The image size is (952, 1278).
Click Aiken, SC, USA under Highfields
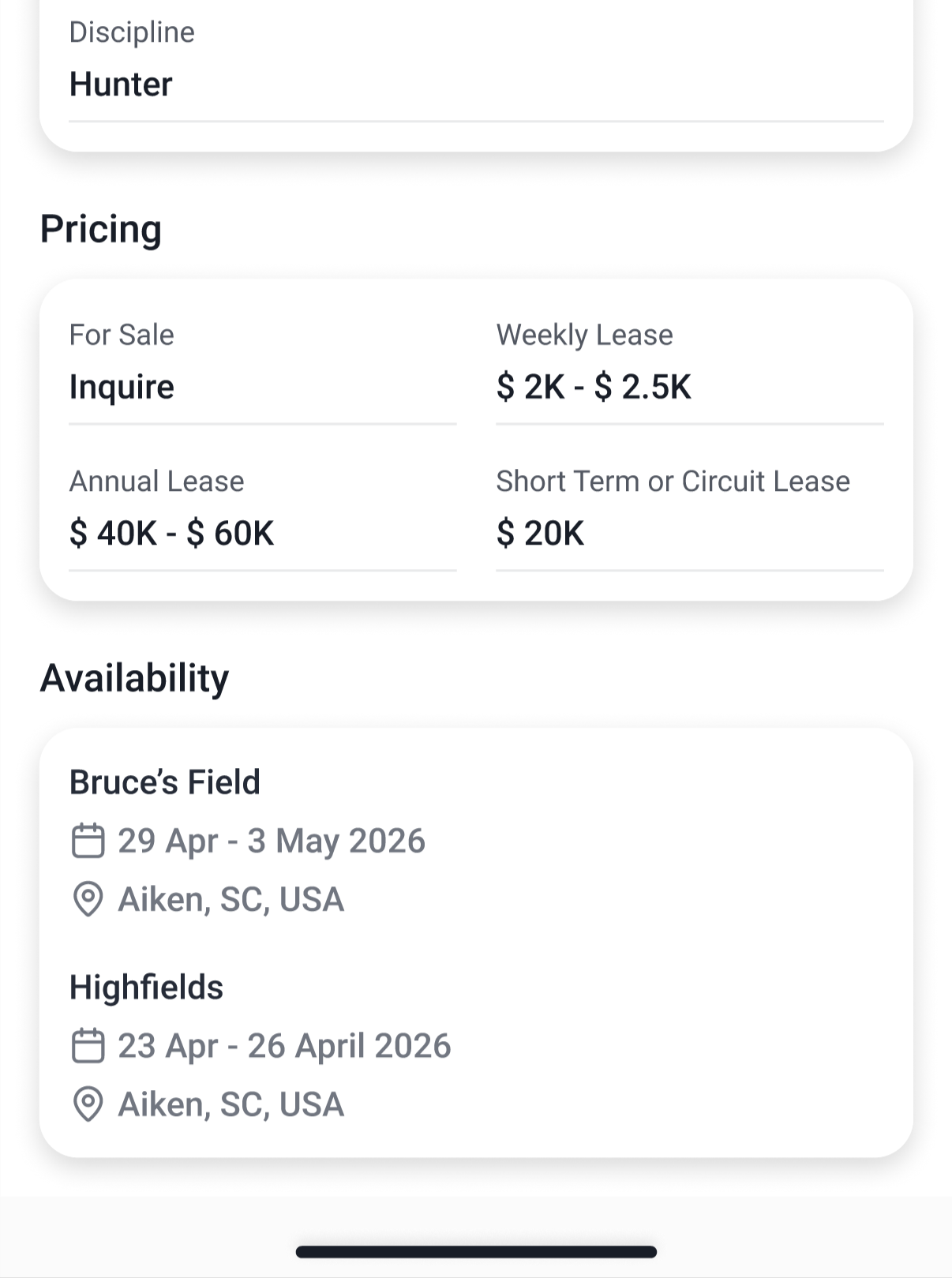coord(231,1104)
